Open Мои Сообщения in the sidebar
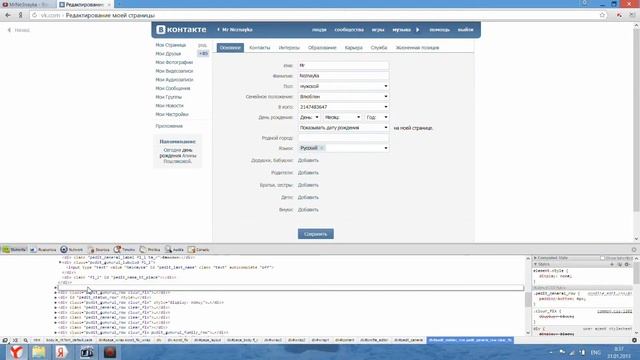The width and height of the screenshot is (640, 360). click(173, 88)
